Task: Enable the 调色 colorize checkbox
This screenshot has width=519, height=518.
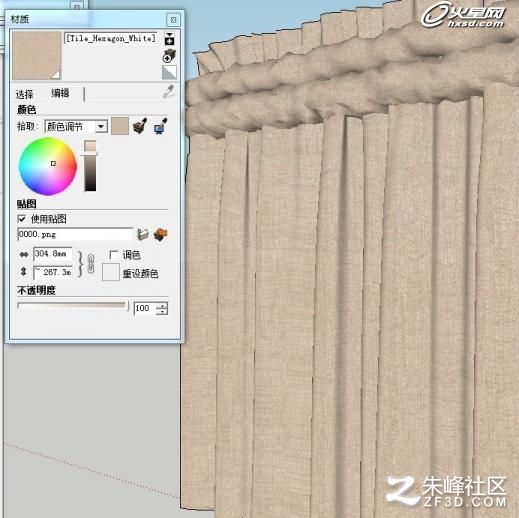Action: point(113,255)
